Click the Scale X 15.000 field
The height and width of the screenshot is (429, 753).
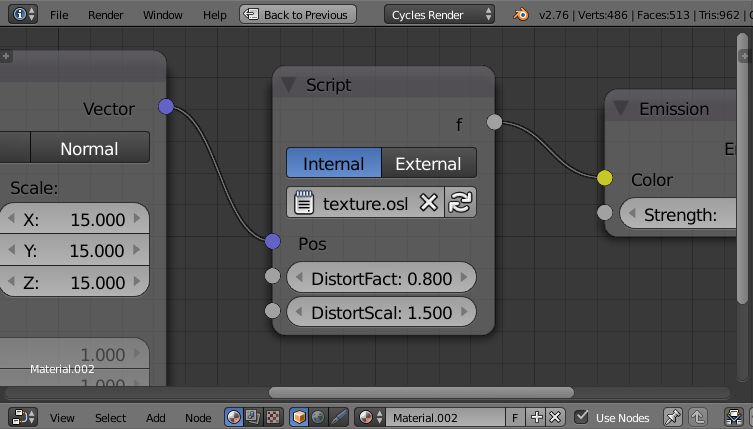[74, 219]
